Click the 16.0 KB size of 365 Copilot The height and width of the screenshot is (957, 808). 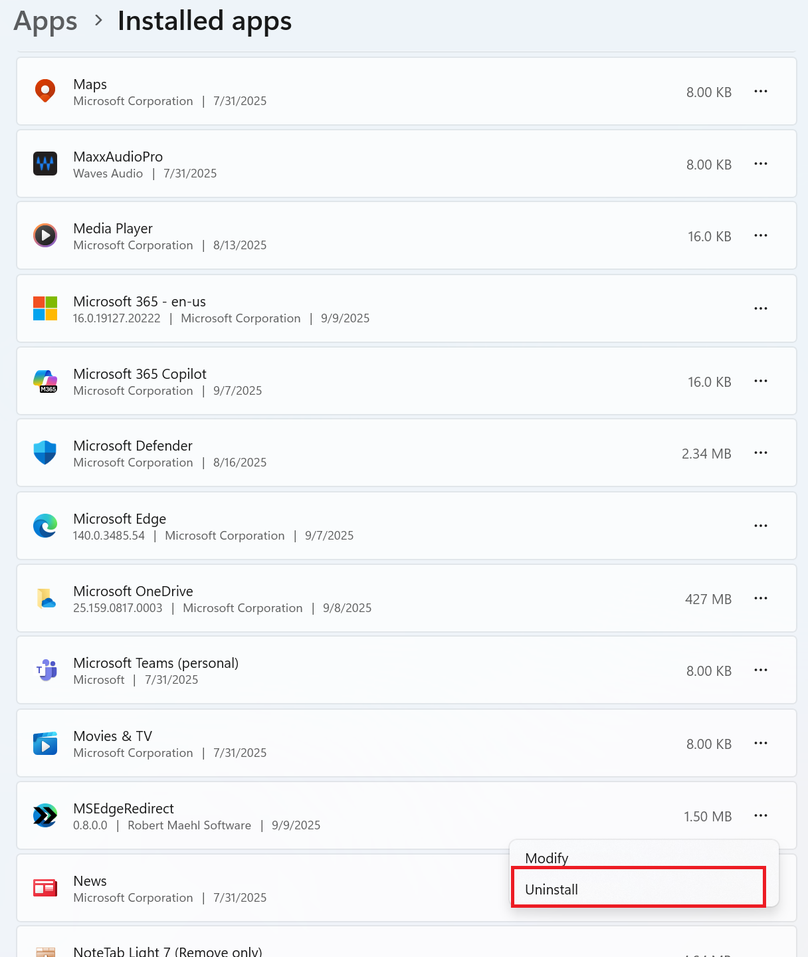pos(709,381)
